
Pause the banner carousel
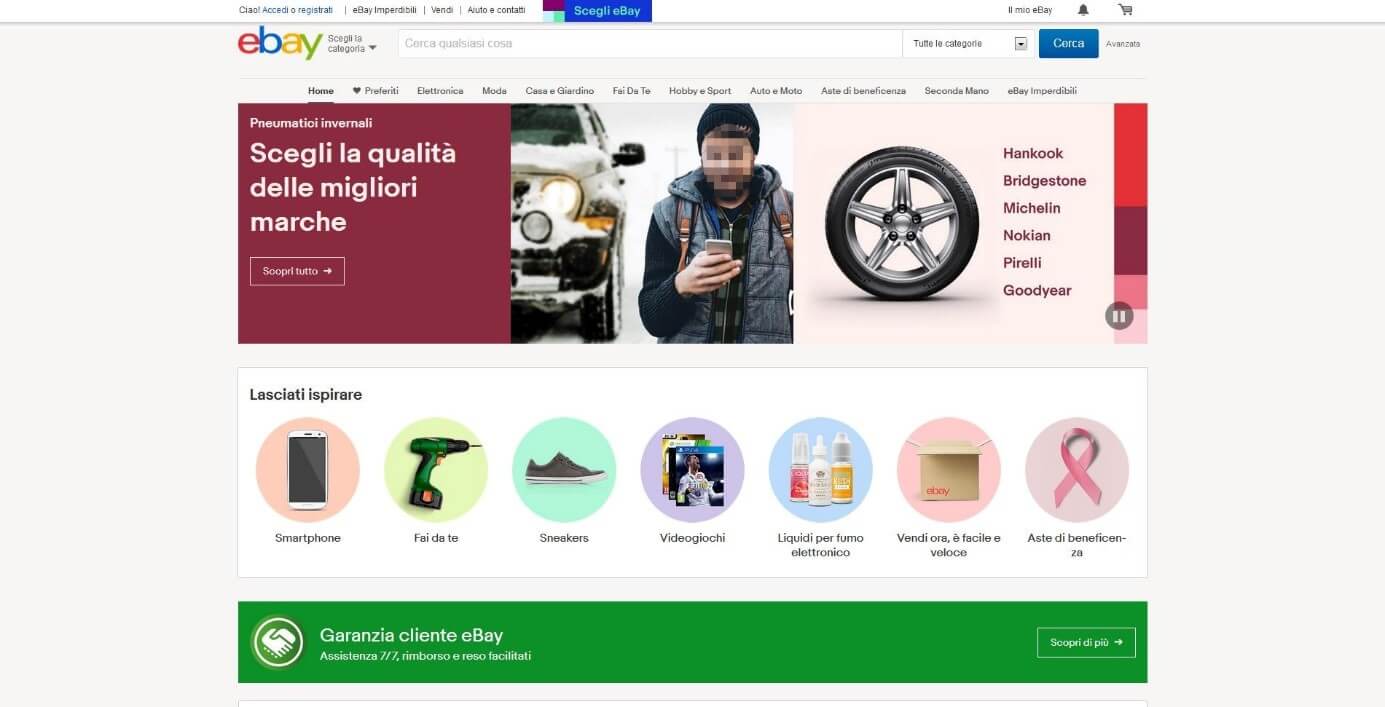1119,316
